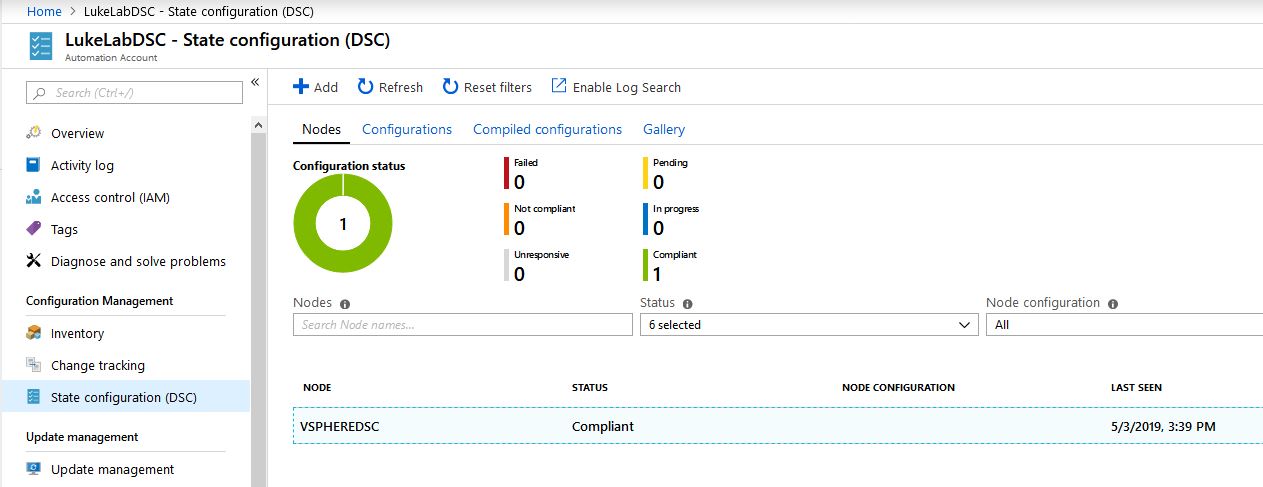
Task: Click the purple Tags icon
Action: pyautogui.click(x=33, y=229)
